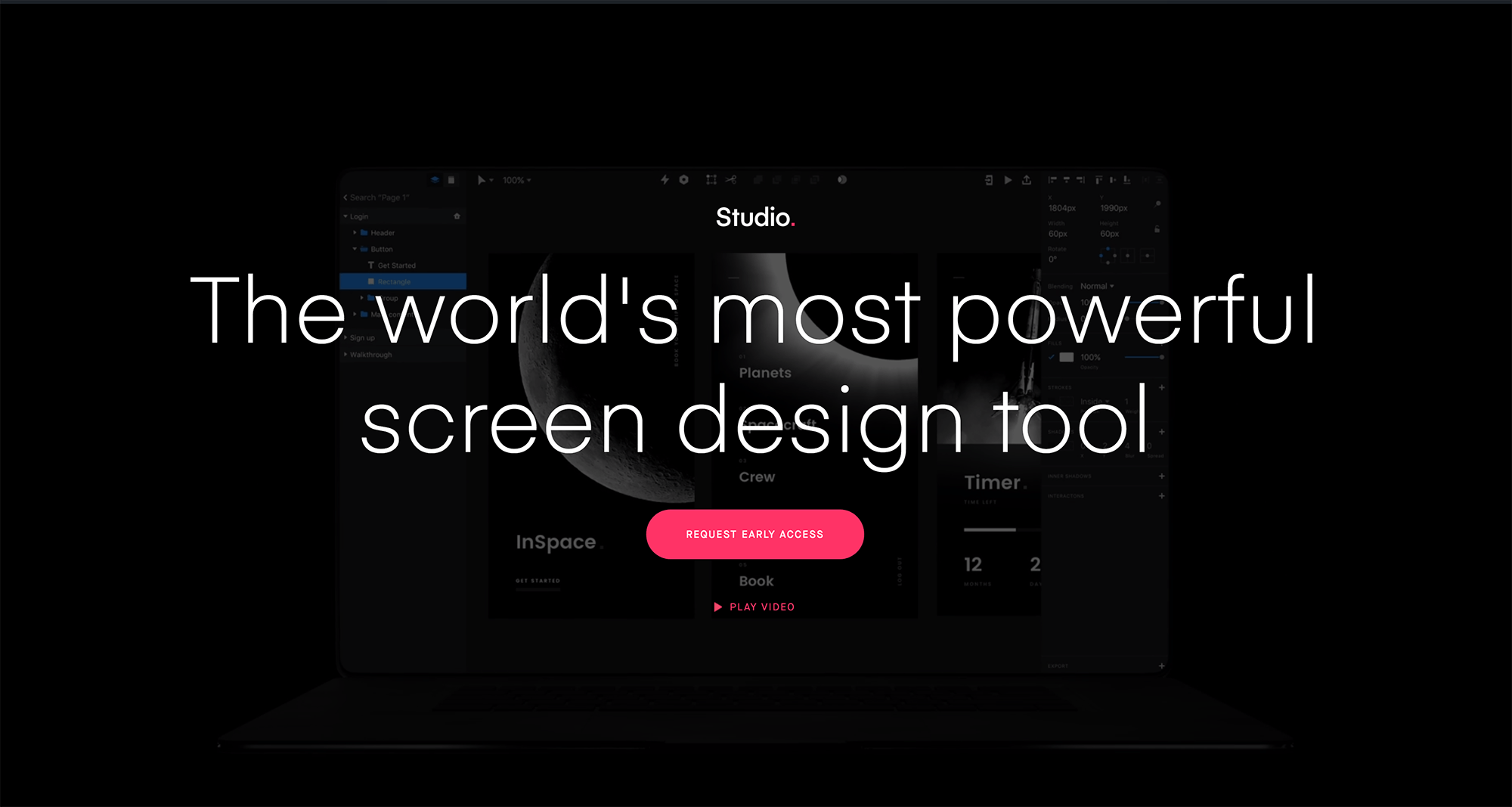Expand the Header folder in layers
The width and height of the screenshot is (1512, 807).
point(355,233)
